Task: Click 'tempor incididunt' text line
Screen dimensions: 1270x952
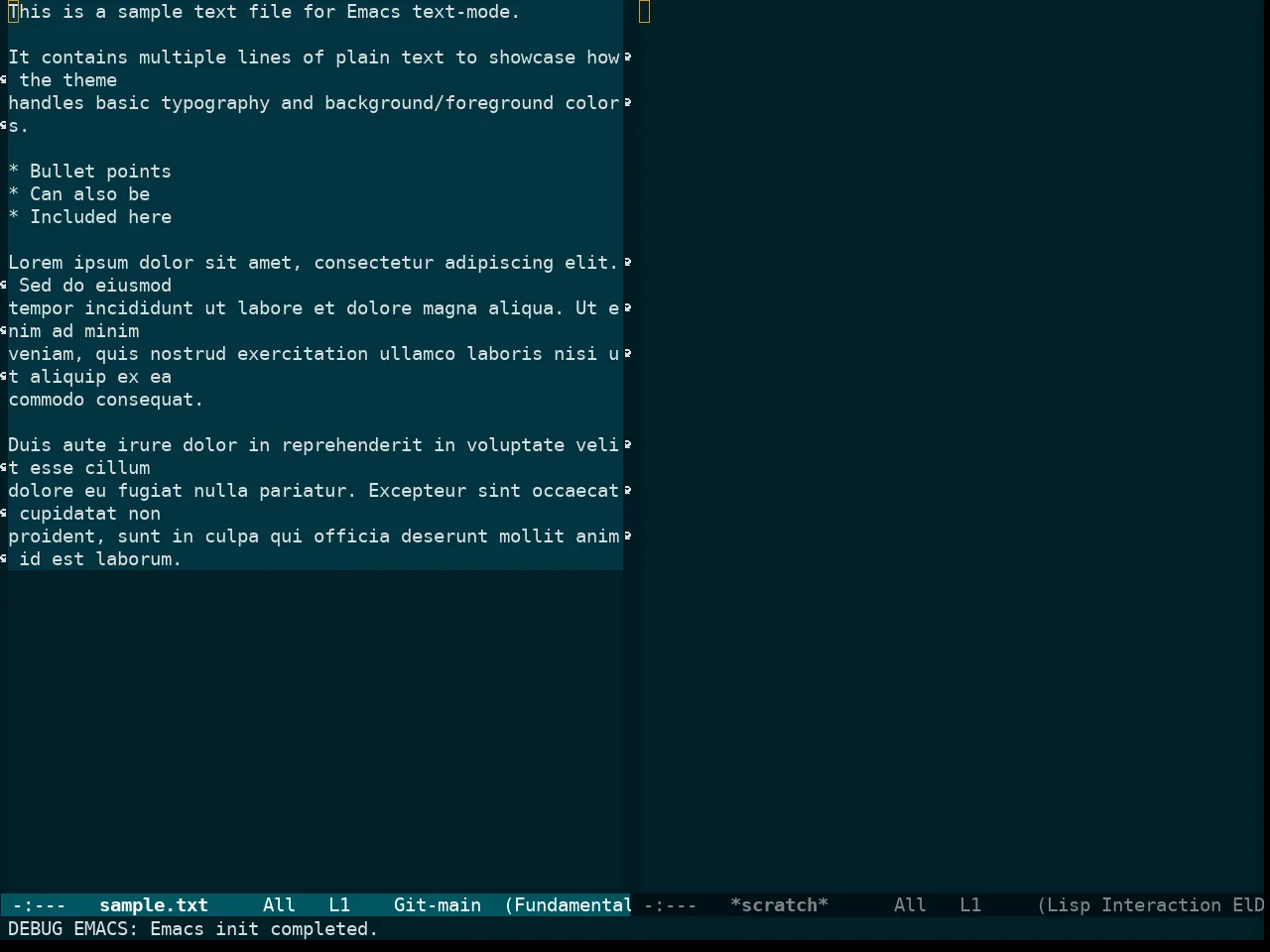Action: pyautogui.click(x=314, y=308)
